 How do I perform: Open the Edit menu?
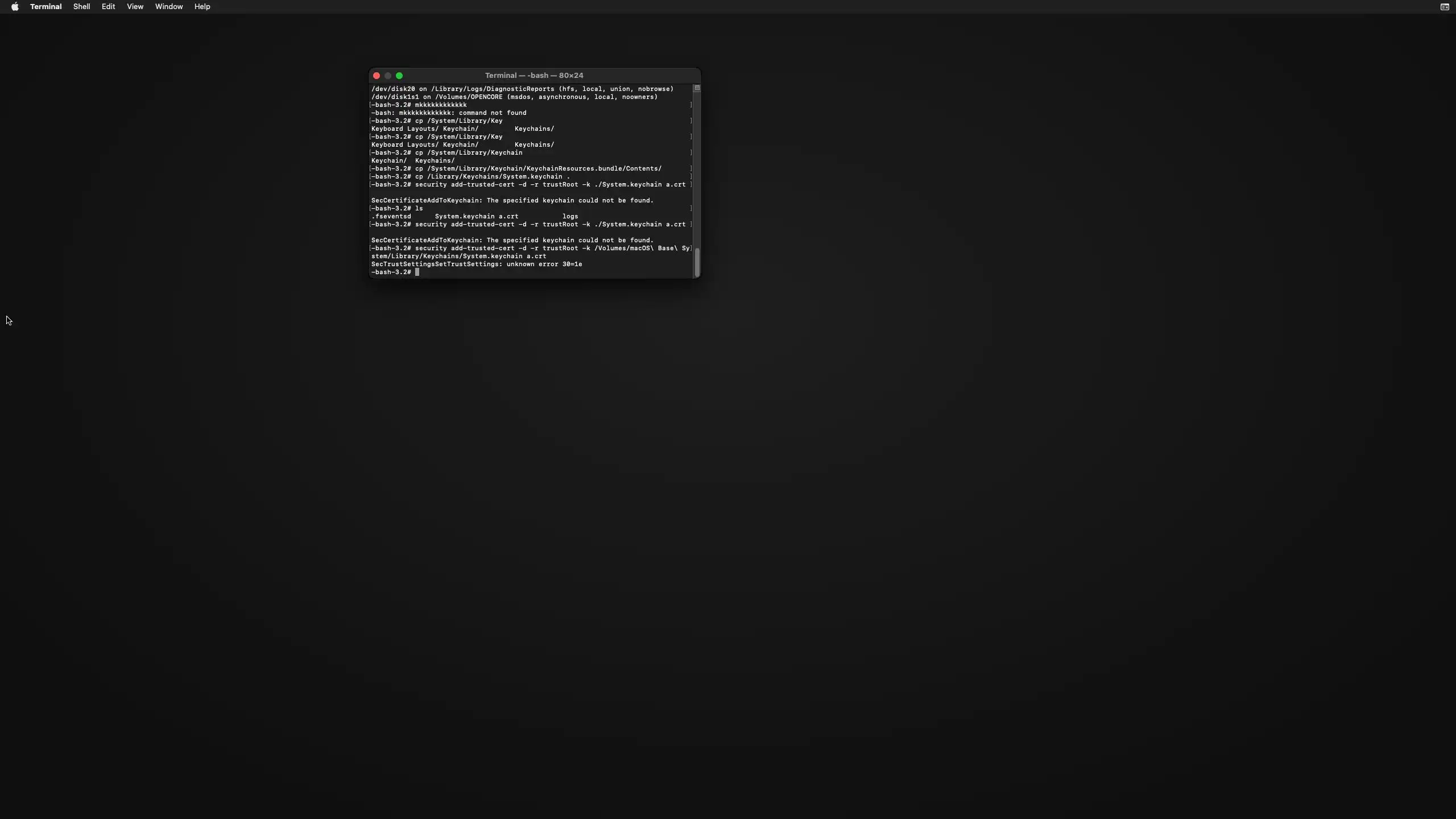coord(108,7)
